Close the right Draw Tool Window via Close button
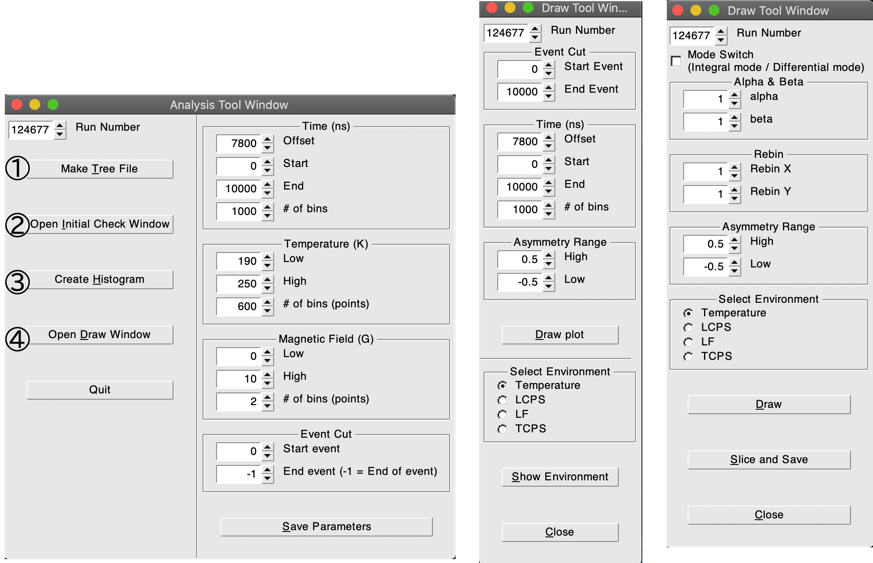The height and width of the screenshot is (563, 873). (x=769, y=515)
